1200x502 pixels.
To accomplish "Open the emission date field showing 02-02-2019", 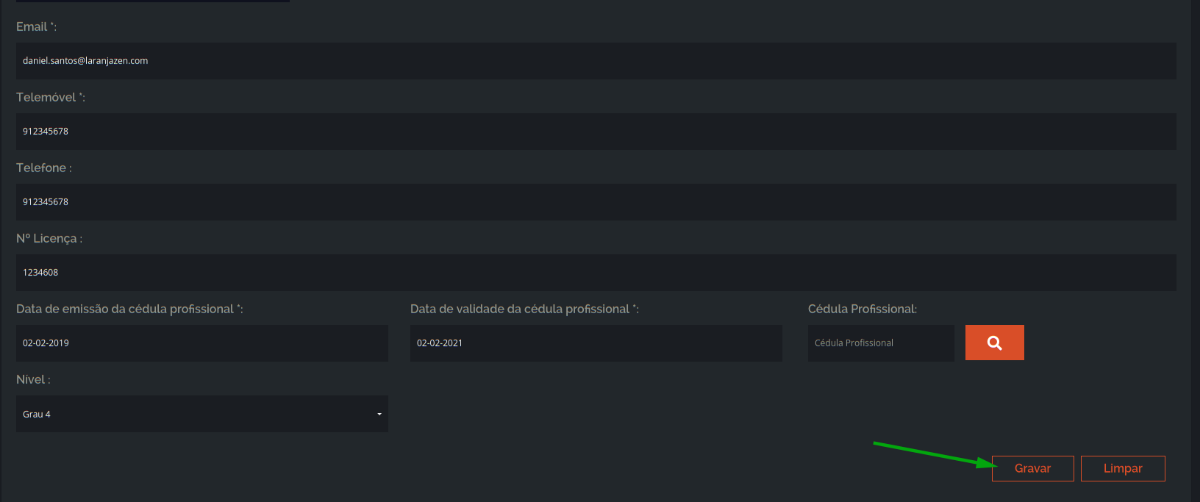I will pyautogui.click(x=202, y=343).
